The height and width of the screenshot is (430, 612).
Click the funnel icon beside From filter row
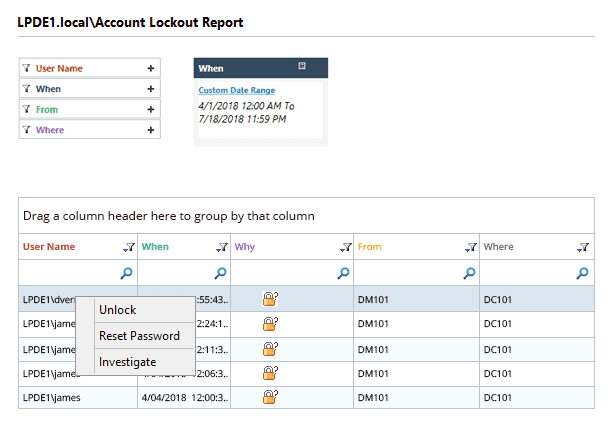(x=26, y=109)
